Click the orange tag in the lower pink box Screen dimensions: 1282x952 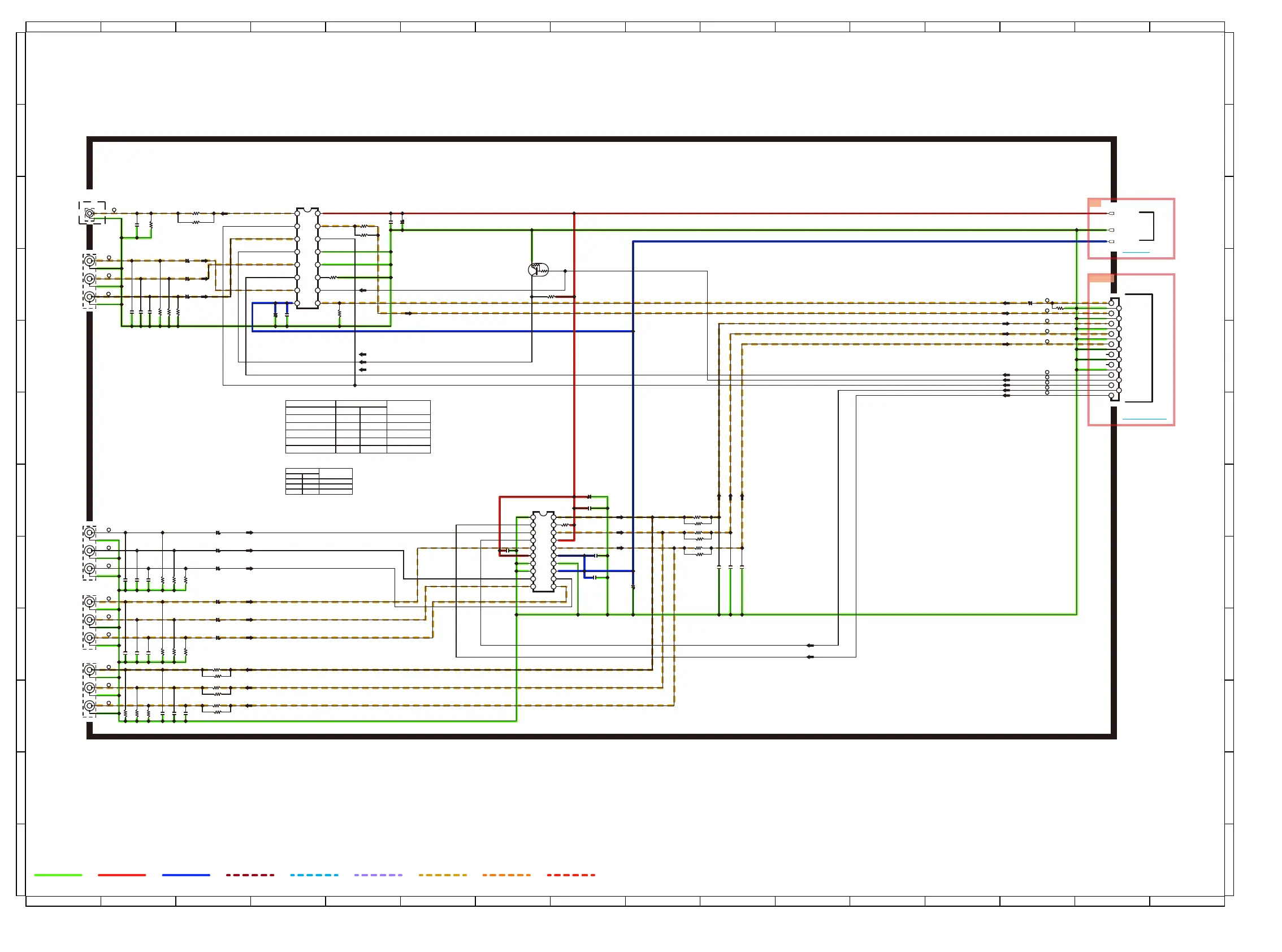(x=1101, y=278)
